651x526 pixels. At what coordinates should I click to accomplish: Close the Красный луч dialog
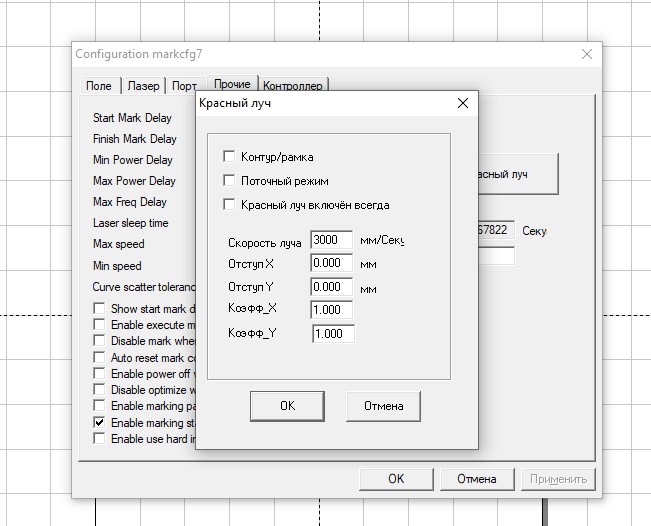click(462, 103)
